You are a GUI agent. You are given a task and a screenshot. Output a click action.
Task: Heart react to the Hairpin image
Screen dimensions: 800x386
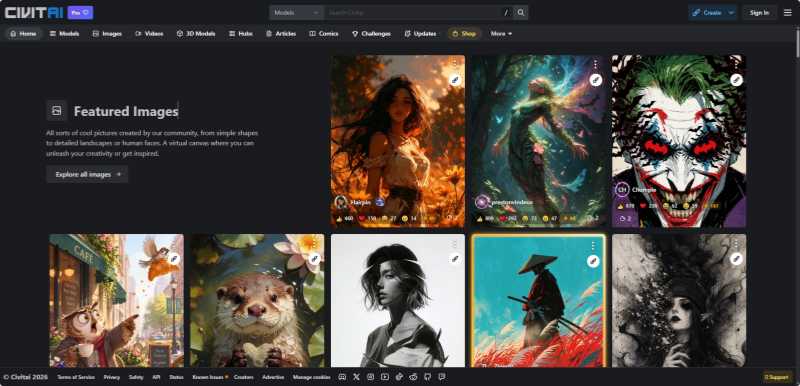[367, 219]
